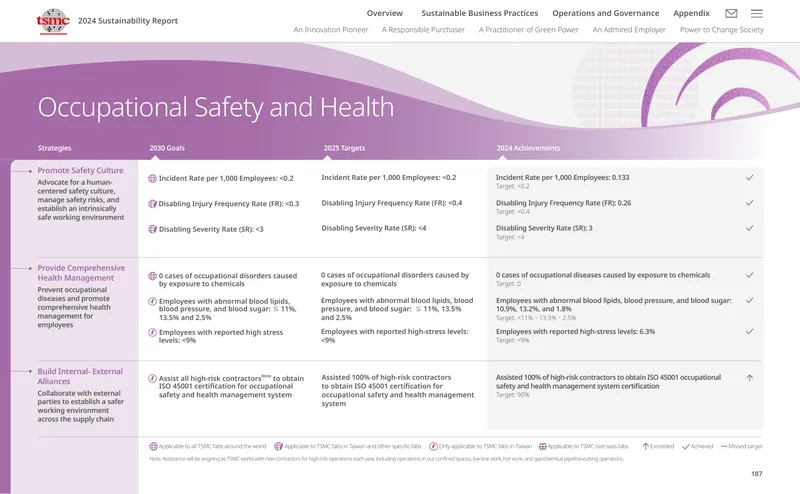Click the Missed target dash legend icon
The width and height of the screenshot is (800, 494).
pyautogui.click(x=724, y=447)
